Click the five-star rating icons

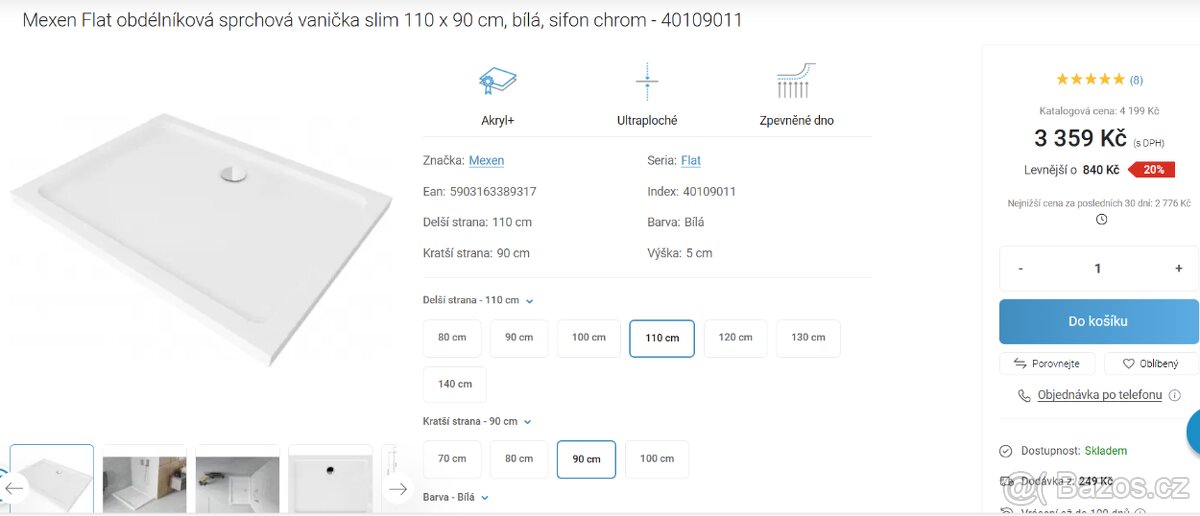coord(1090,80)
